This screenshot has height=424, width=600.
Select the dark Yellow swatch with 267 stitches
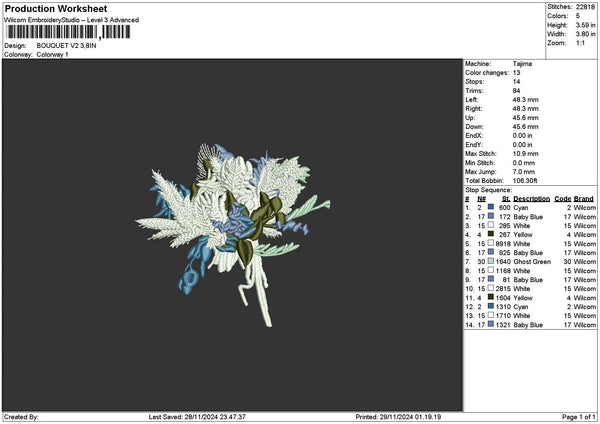pyautogui.click(x=491, y=234)
